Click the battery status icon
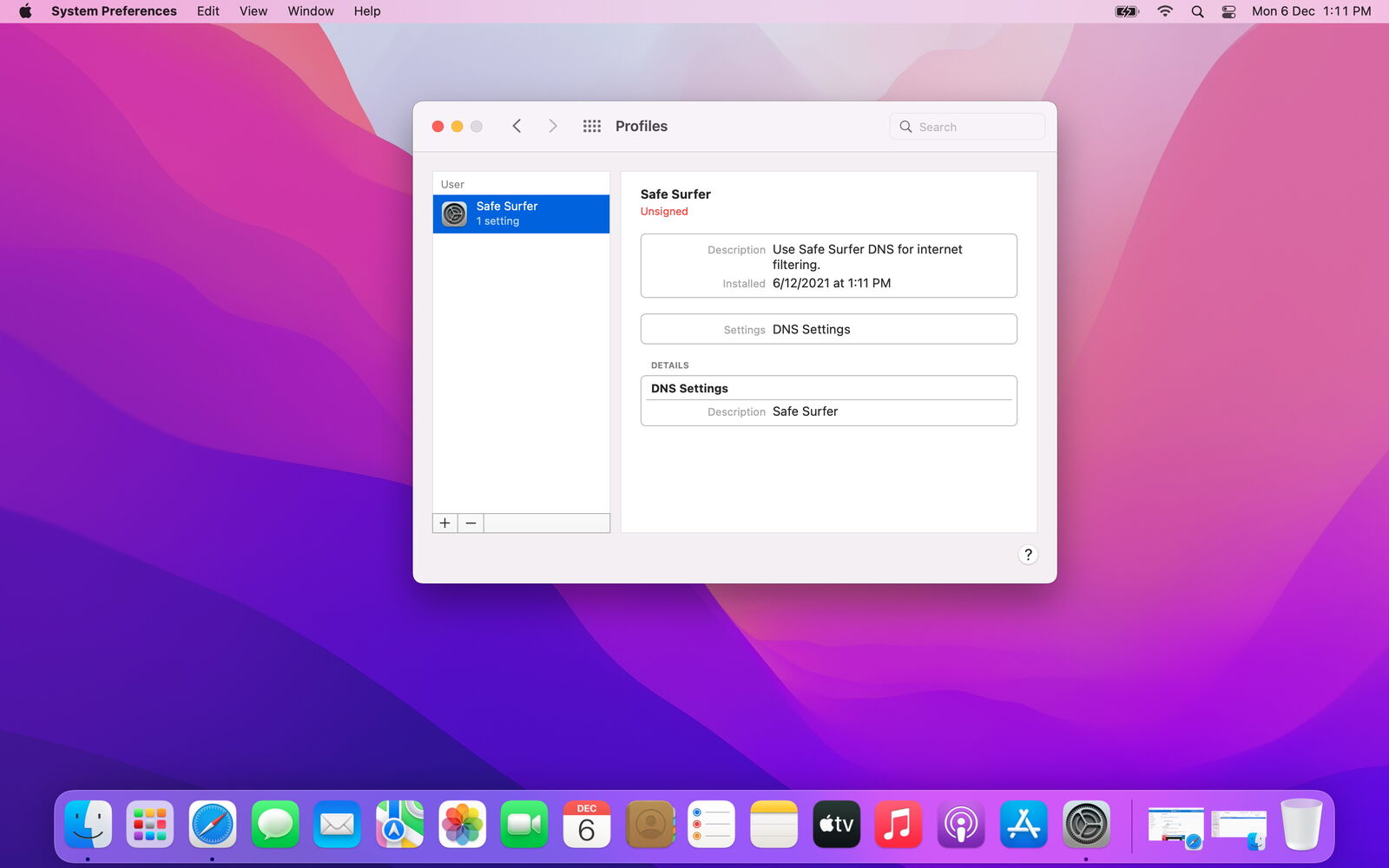1389x868 pixels. pos(1127,11)
